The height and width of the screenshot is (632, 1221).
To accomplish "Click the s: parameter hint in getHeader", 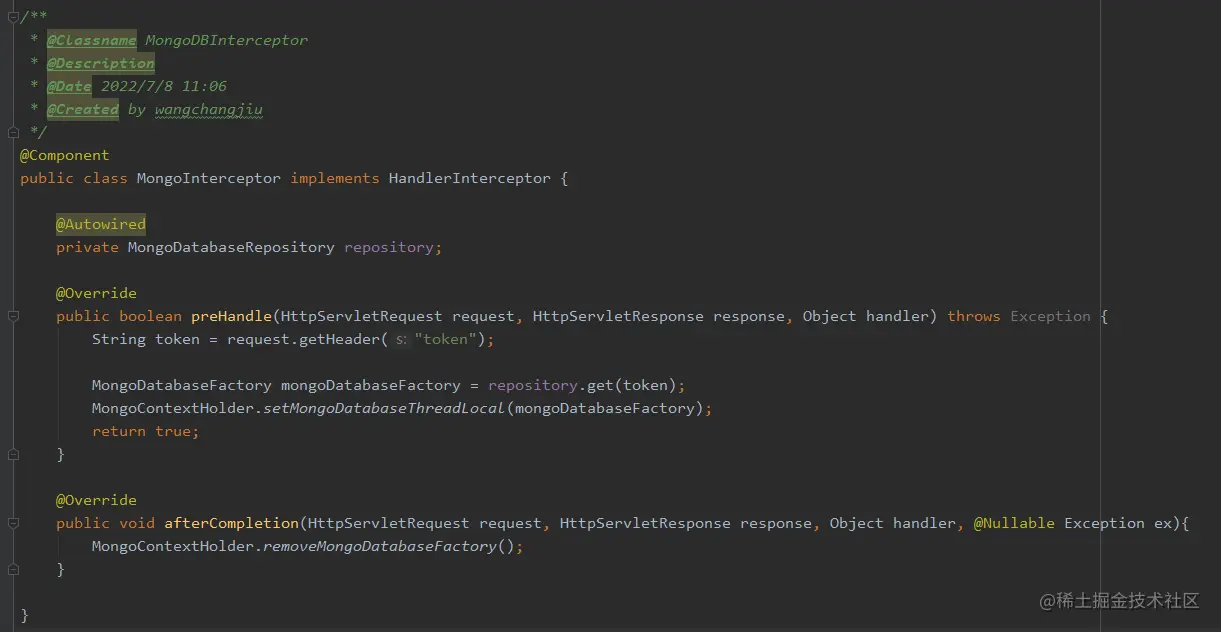I will [401, 340].
